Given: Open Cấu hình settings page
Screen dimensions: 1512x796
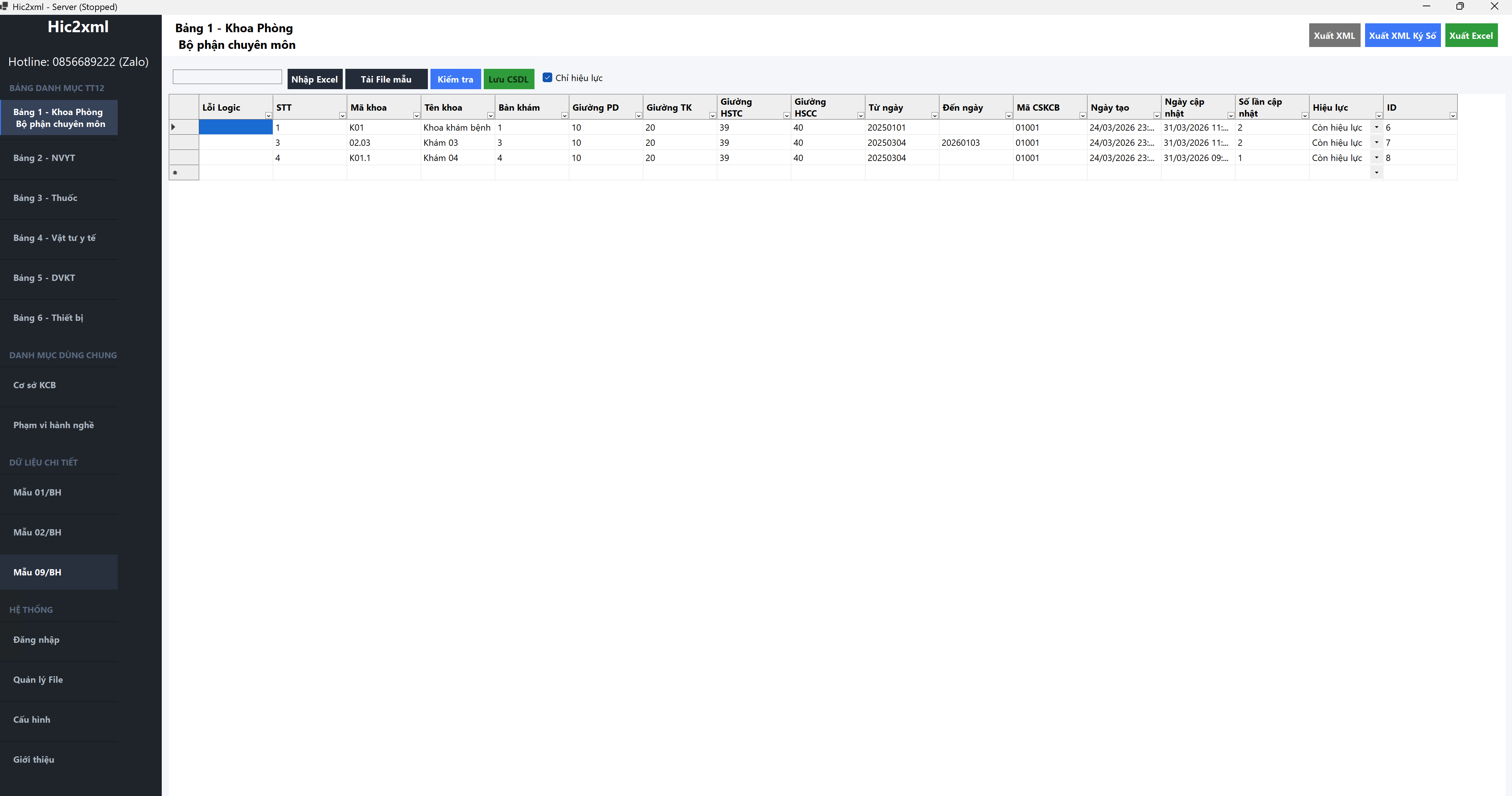Looking at the screenshot, I should click(59, 719).
